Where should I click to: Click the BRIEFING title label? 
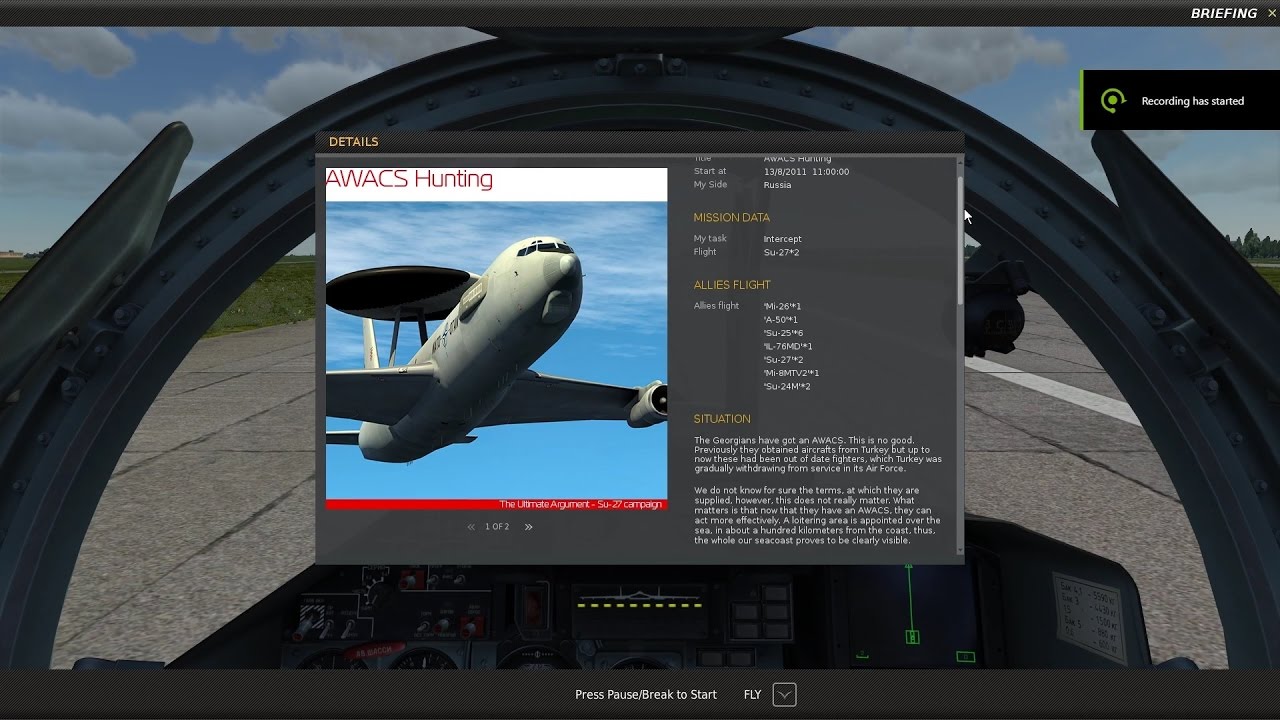[1224, 14]
